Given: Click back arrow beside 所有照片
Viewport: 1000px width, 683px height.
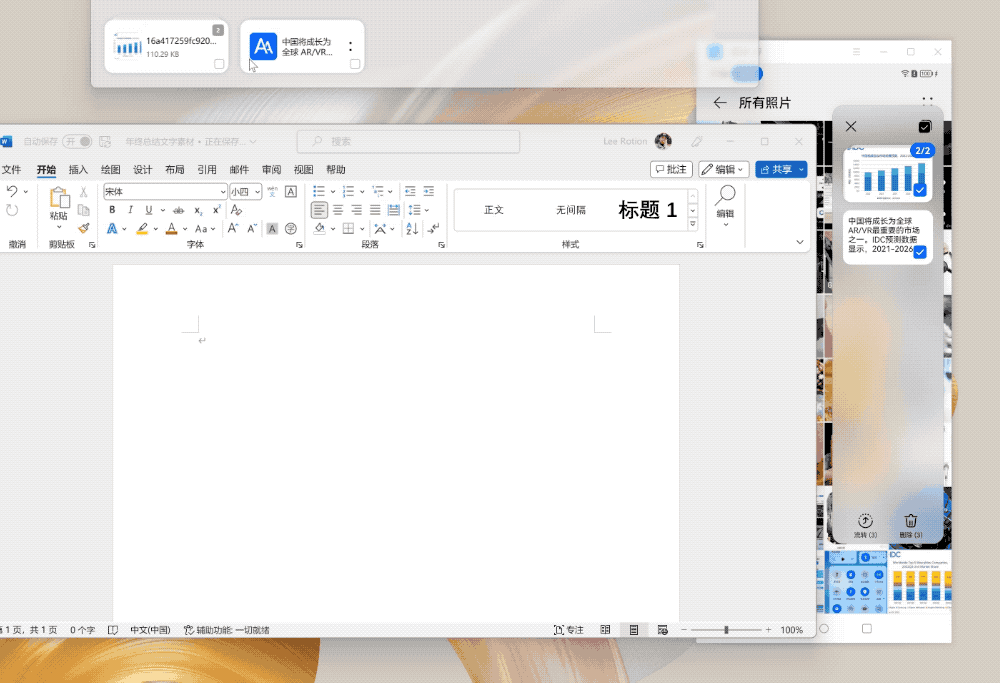Looking at the screenshot, I should click(x=719, y=103).
